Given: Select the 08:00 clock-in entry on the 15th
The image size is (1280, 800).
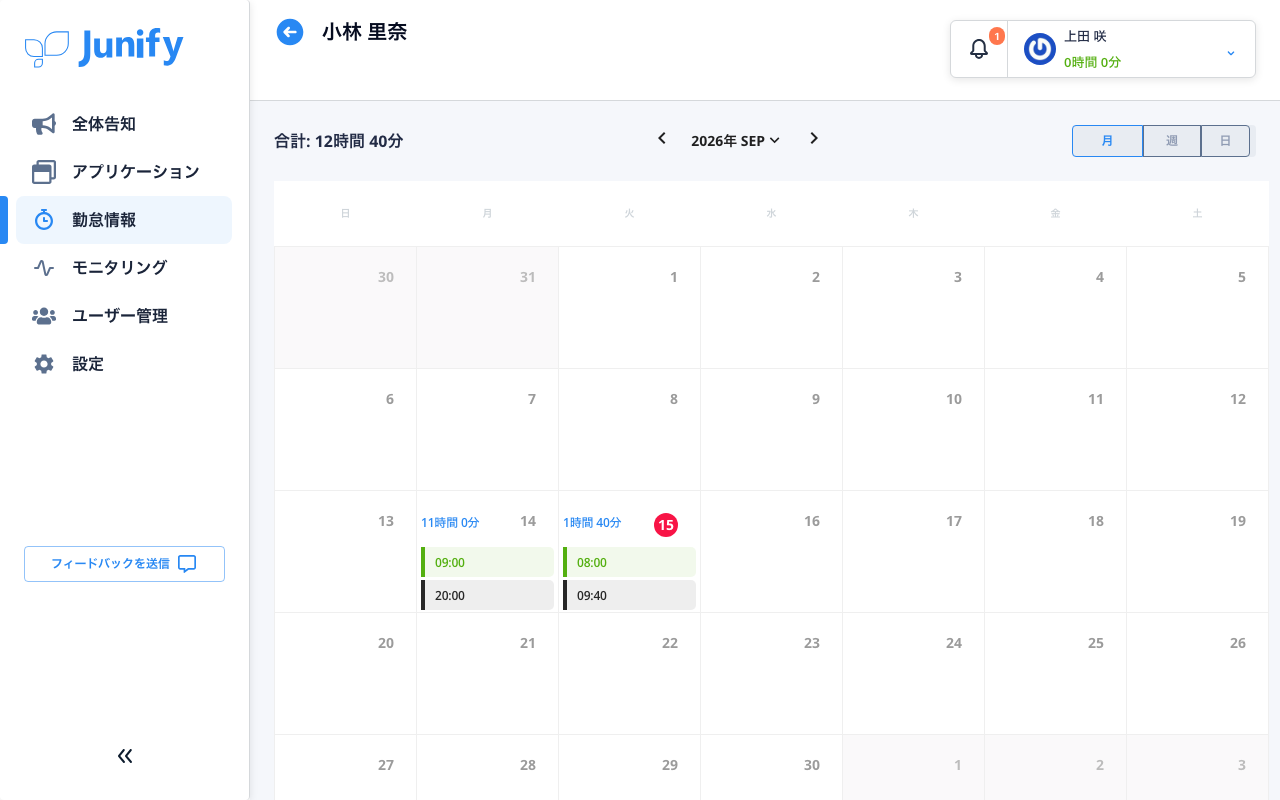Looking at the screenshot, I should click(x=629, y=562).
